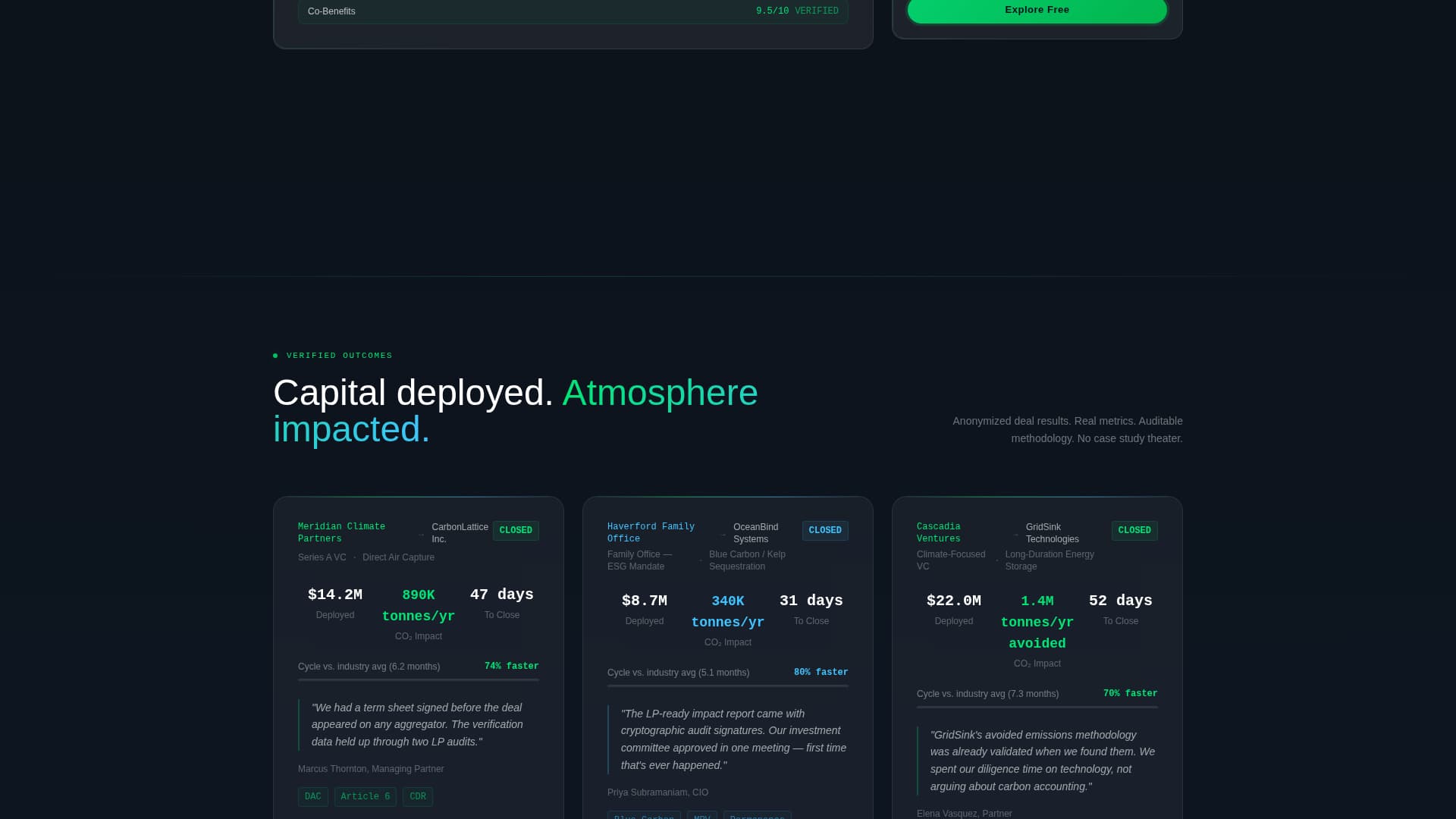Click Long-Duration Energy Storage label

point(1050,560)
